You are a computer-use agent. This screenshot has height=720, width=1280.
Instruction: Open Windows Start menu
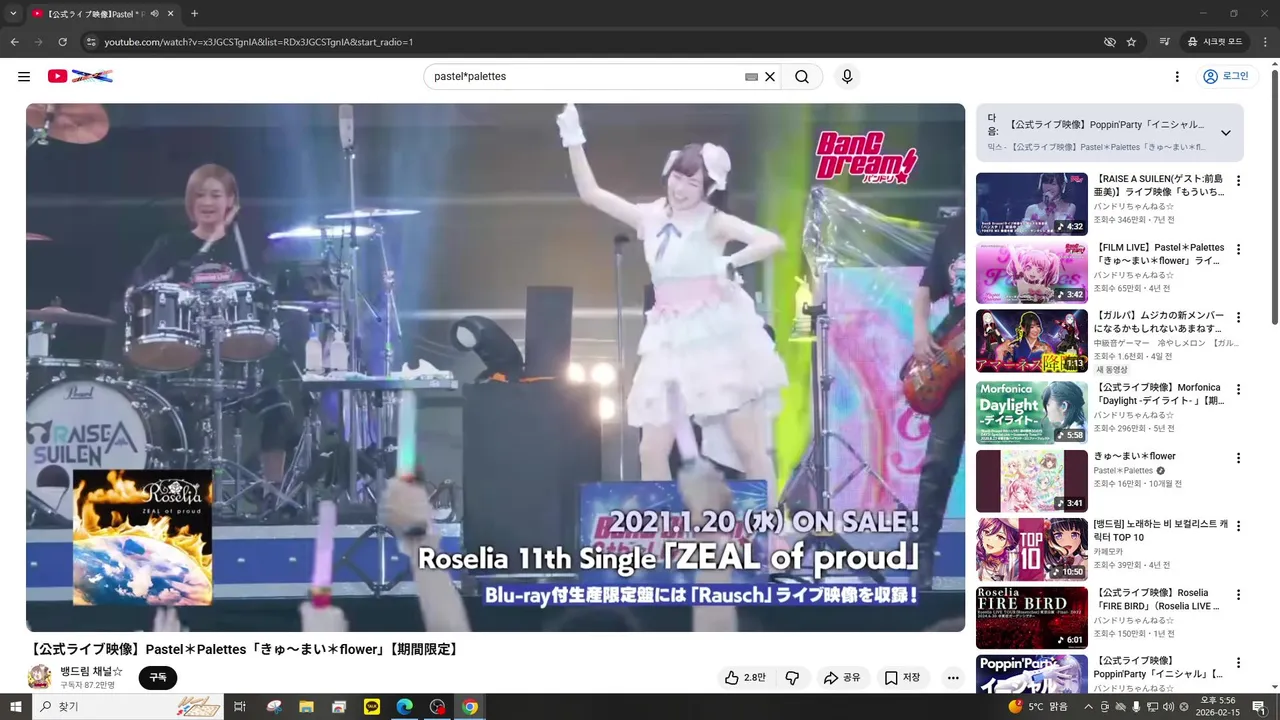pyautogui.click(x=14, y=707)
